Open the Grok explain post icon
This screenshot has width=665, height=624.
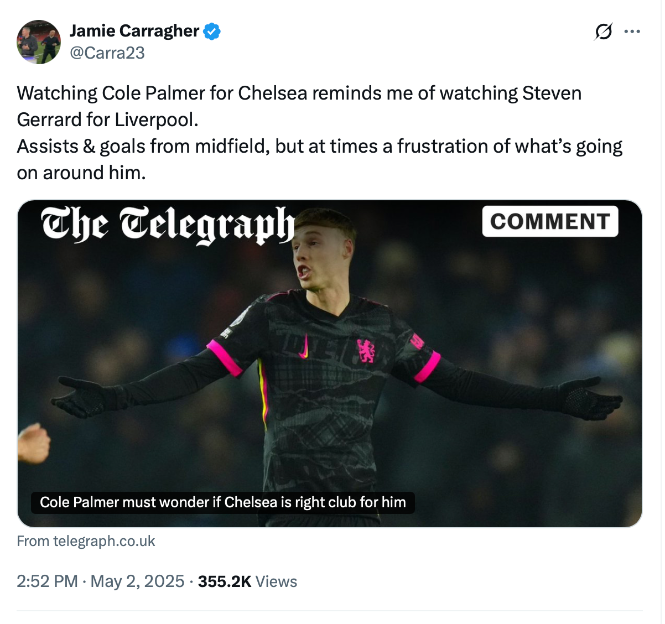603,31
